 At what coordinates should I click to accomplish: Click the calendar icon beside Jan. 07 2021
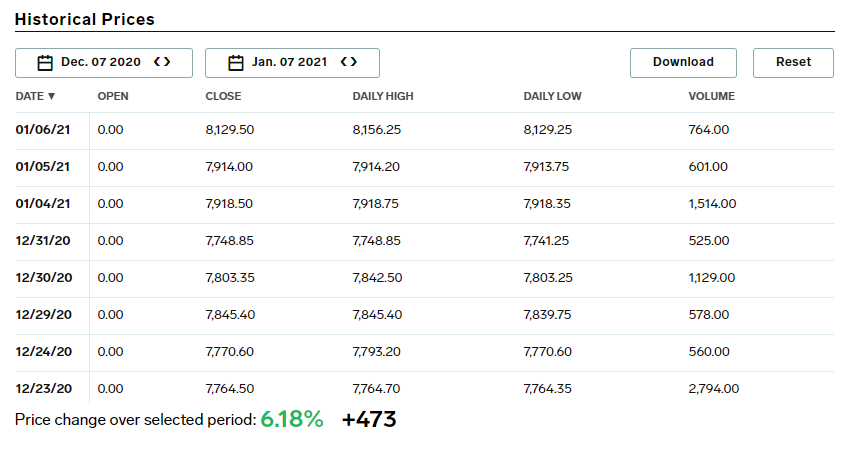point(236,63)
